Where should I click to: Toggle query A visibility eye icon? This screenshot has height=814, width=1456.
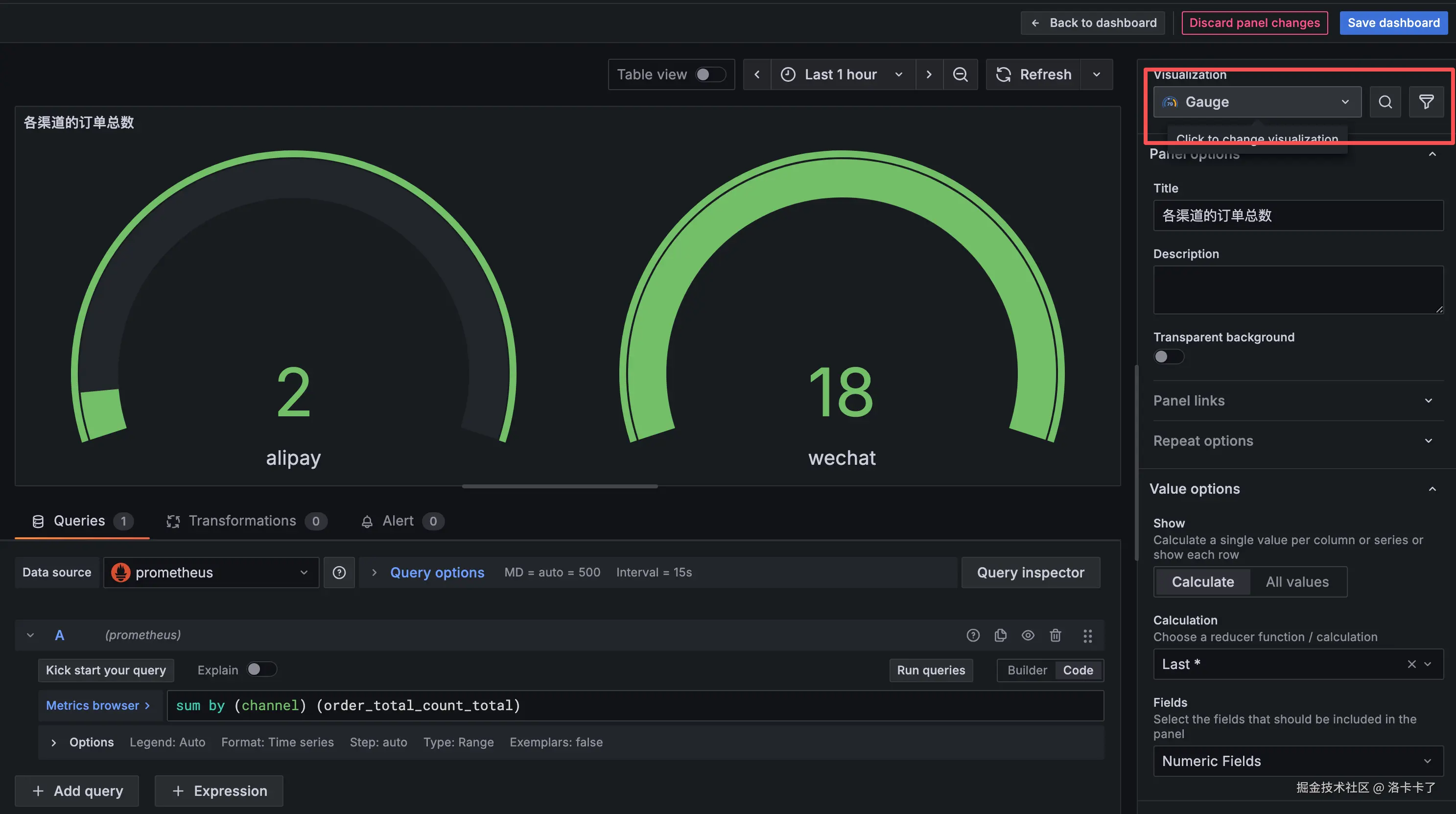pyautogui.click(x=1028, y=635)
